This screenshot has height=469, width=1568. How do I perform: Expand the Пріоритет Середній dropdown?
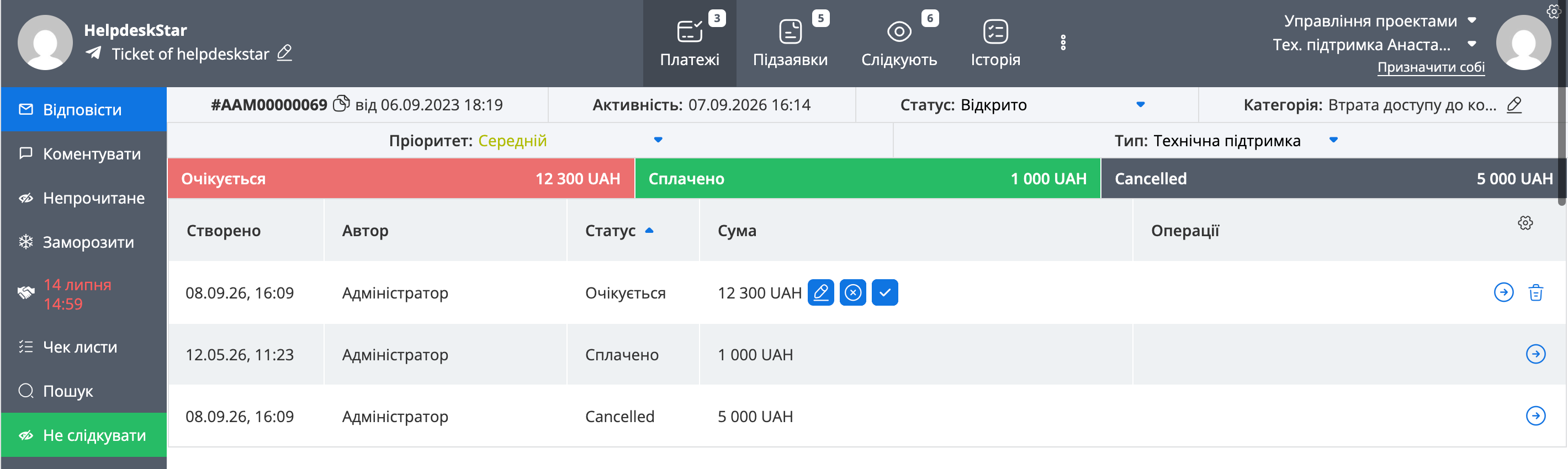pyautogui.click(x=658, y=140)
